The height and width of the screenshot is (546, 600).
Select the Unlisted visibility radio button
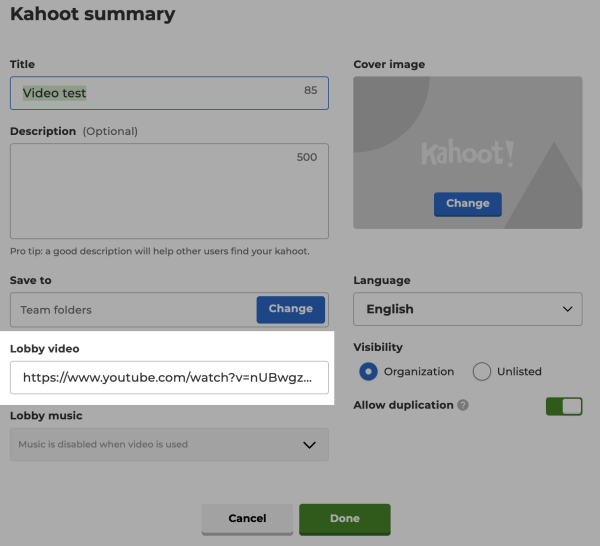[x=482, y=372]
